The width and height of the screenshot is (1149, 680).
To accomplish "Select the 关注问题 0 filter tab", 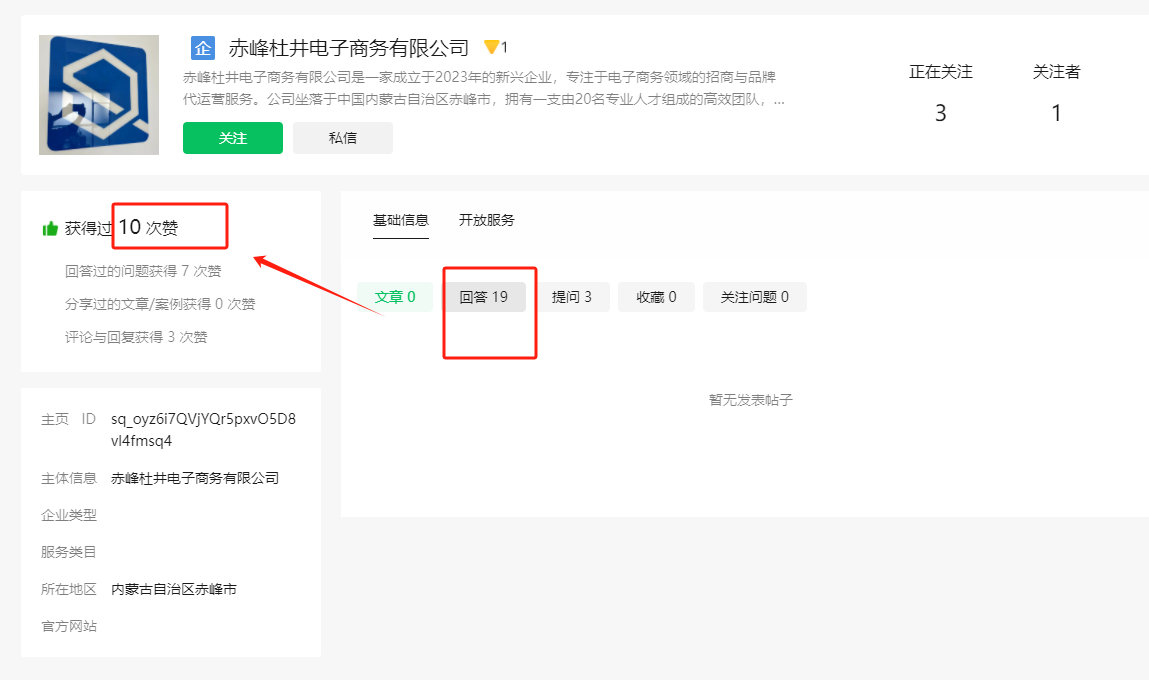I will (755, 297).
